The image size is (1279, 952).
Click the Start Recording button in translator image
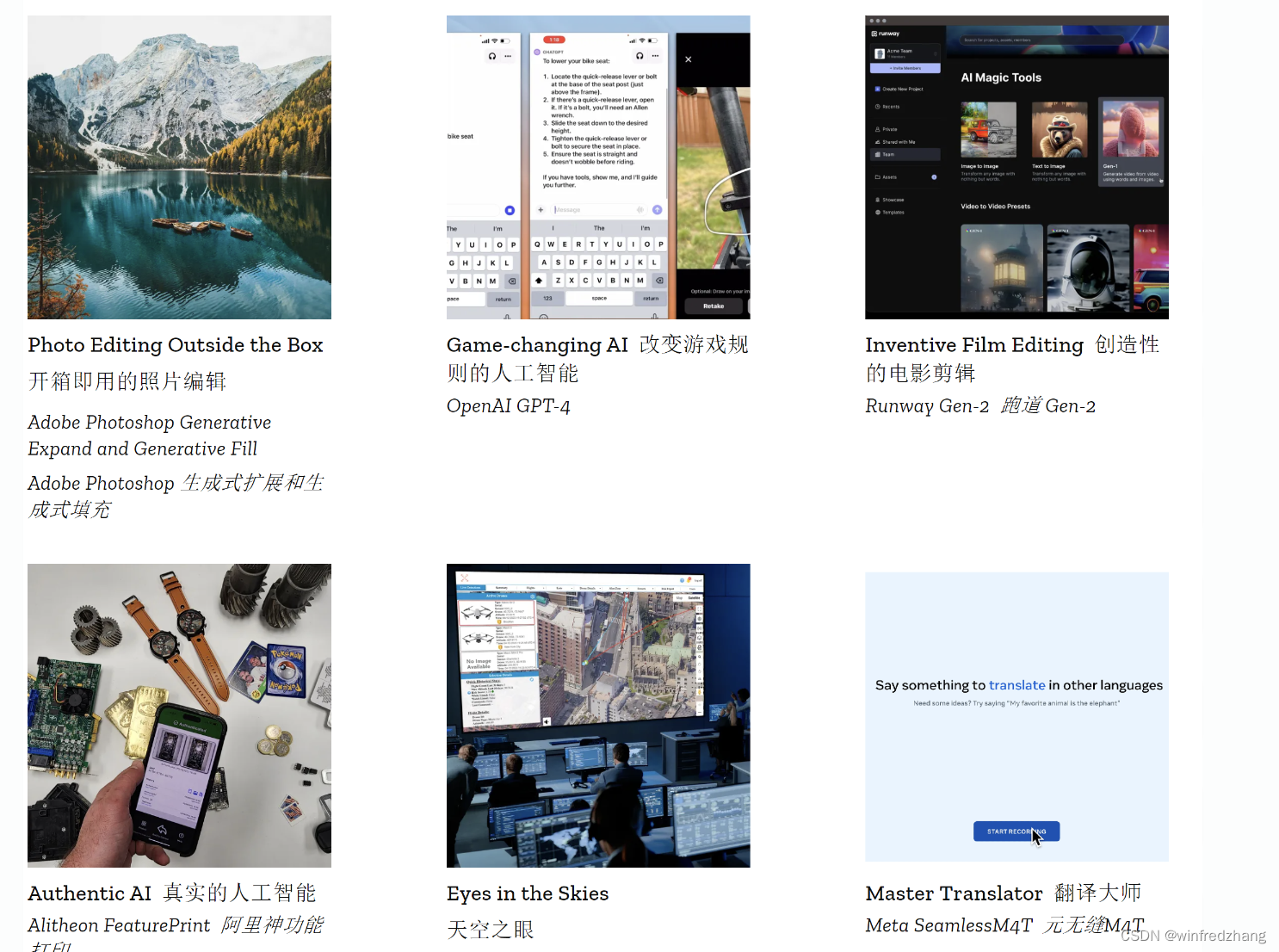tap(1016, 831)
